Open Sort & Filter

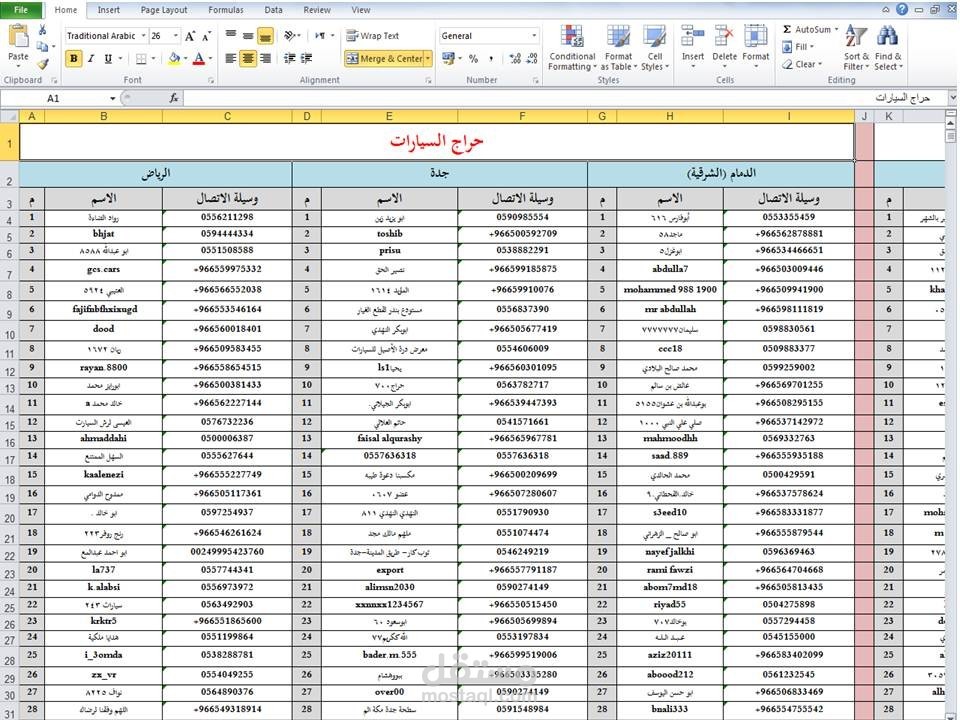[856, 48]
